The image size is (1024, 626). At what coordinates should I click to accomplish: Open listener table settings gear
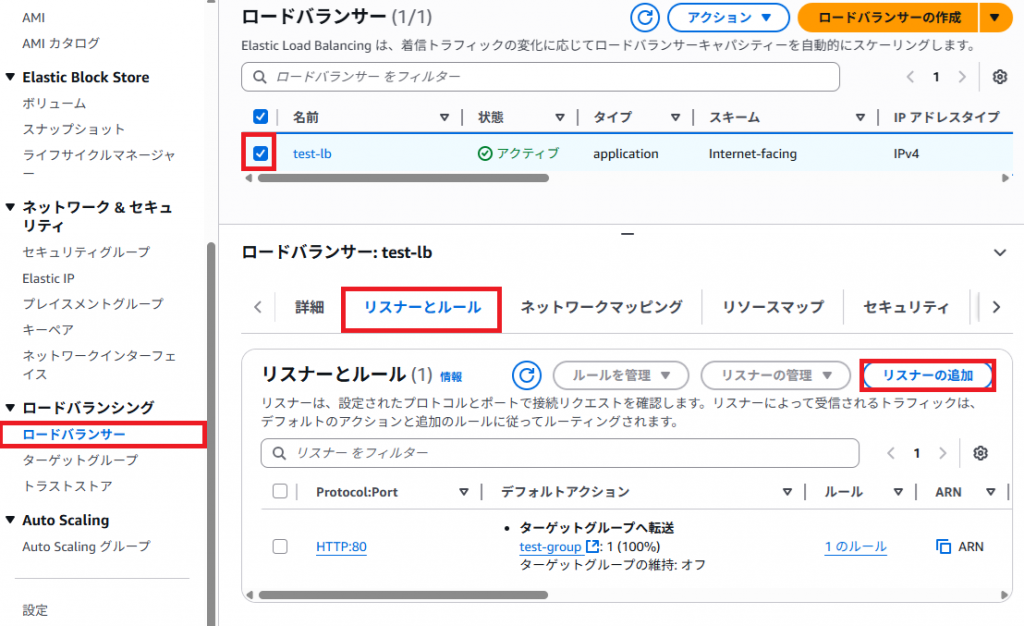(x=980, y=453)
